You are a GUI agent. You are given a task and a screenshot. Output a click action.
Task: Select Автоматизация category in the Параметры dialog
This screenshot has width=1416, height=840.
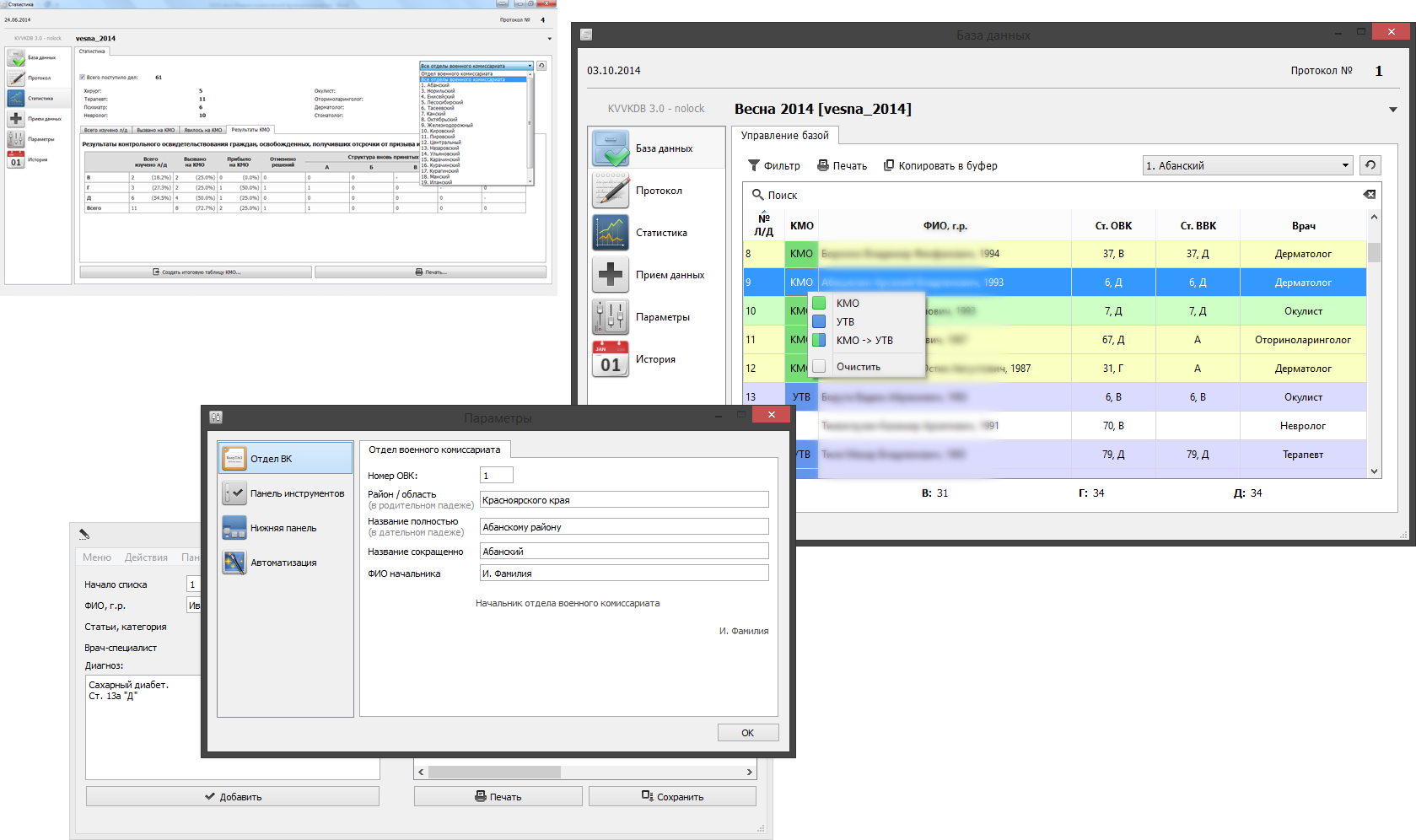click(285, 563)
